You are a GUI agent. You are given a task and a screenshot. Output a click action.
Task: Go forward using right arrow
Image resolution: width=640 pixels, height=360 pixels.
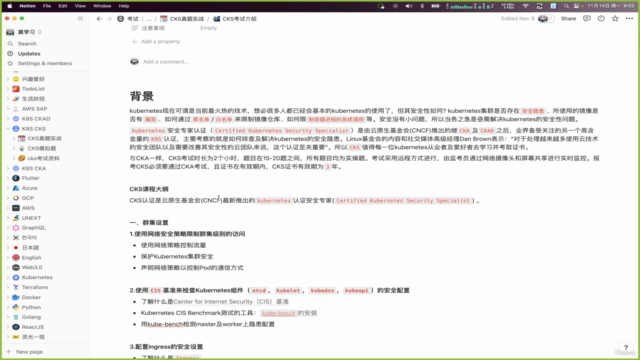point(109,19)
